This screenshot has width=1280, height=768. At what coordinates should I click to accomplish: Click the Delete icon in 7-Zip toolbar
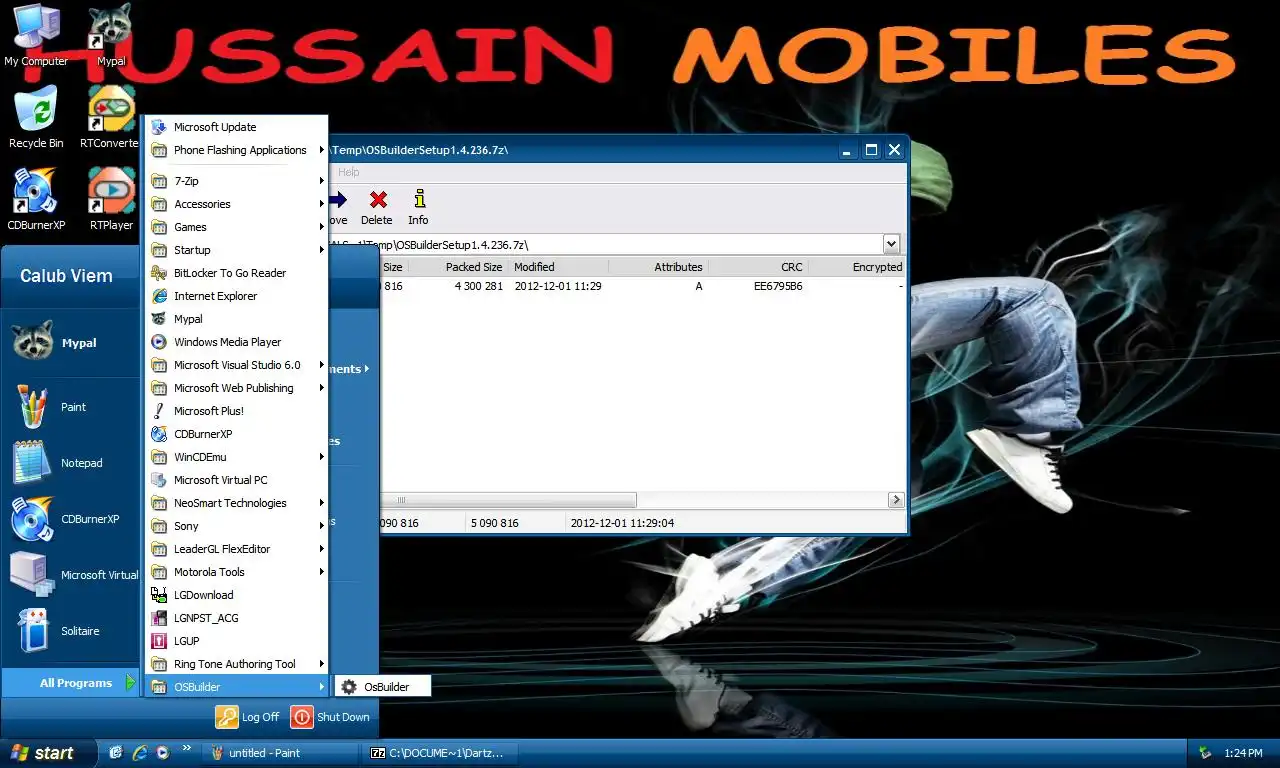point(377,208)
